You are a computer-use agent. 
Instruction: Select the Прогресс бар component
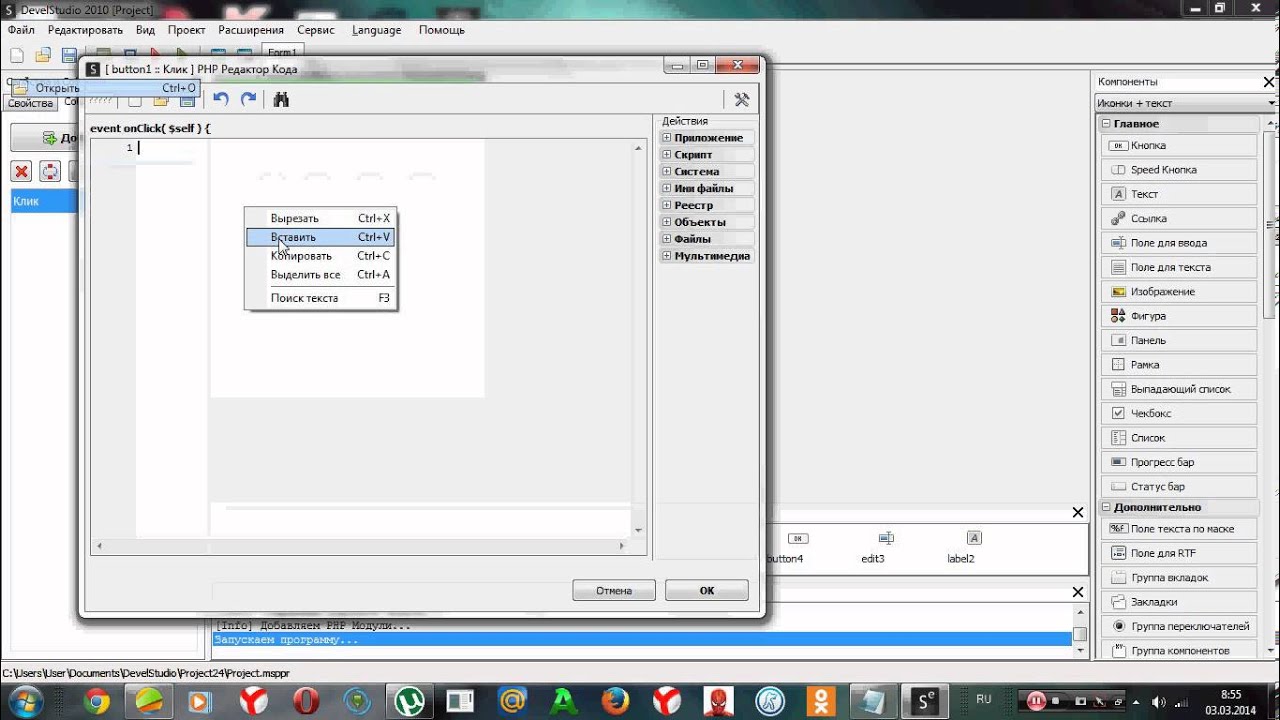pos(1180,462)
